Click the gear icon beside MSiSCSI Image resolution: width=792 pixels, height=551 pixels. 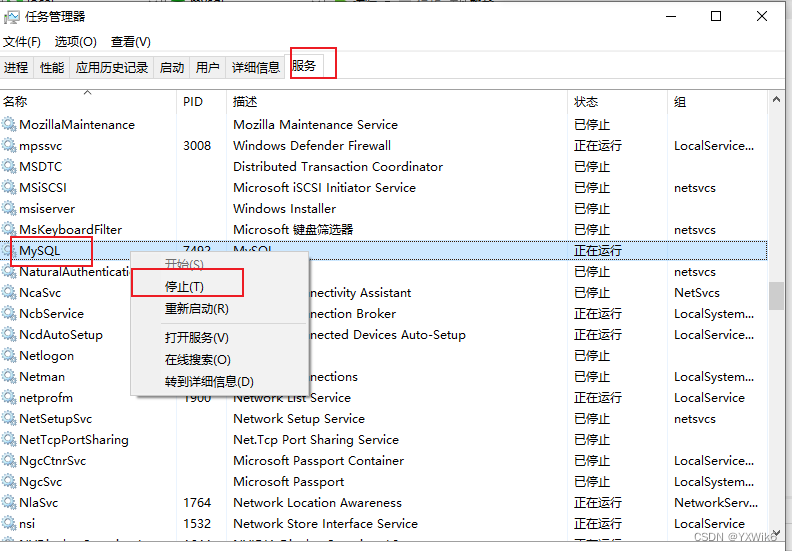click(9, 187)
